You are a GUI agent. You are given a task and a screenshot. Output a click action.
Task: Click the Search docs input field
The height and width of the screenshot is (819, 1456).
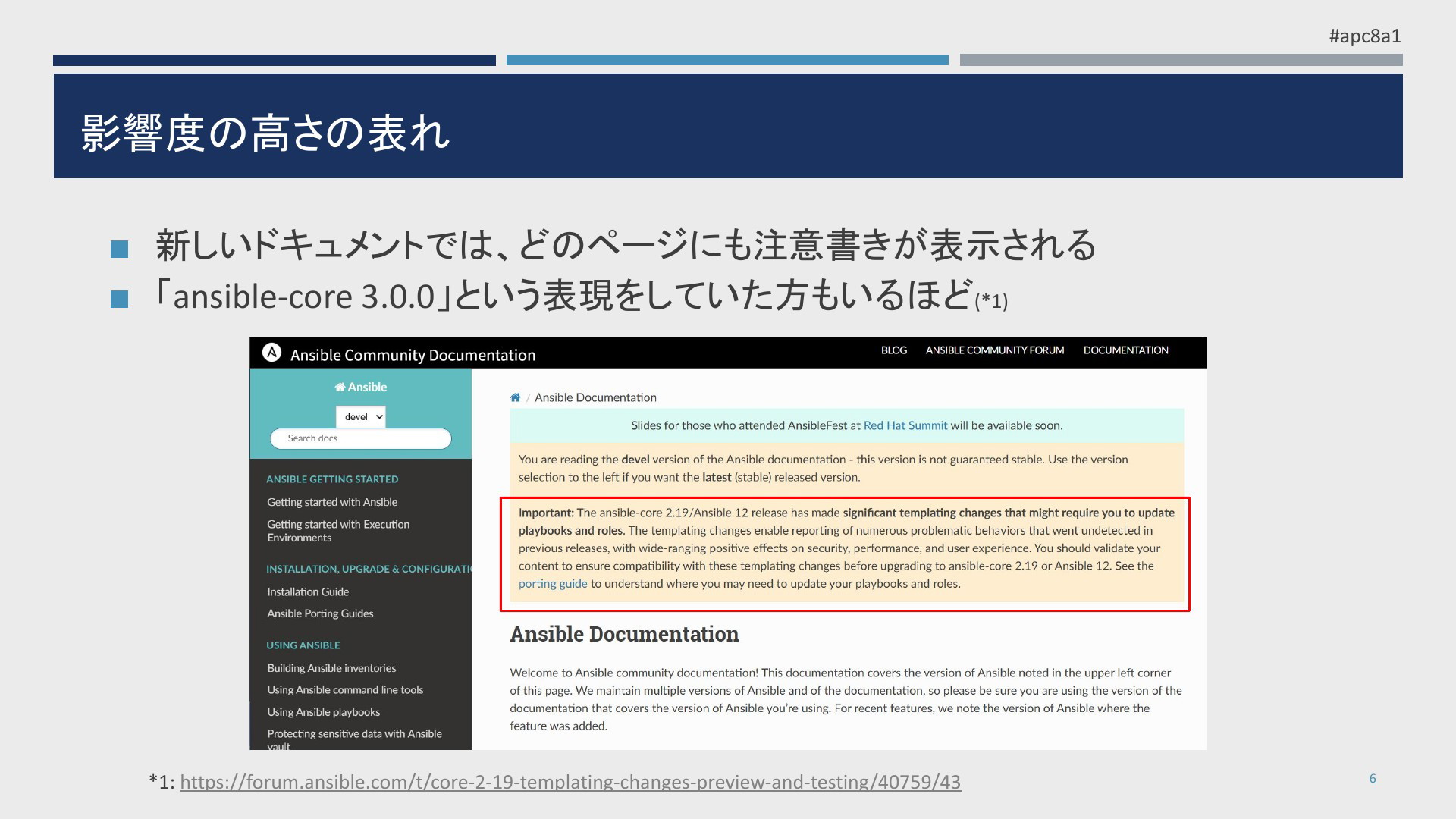pos(361,438)
